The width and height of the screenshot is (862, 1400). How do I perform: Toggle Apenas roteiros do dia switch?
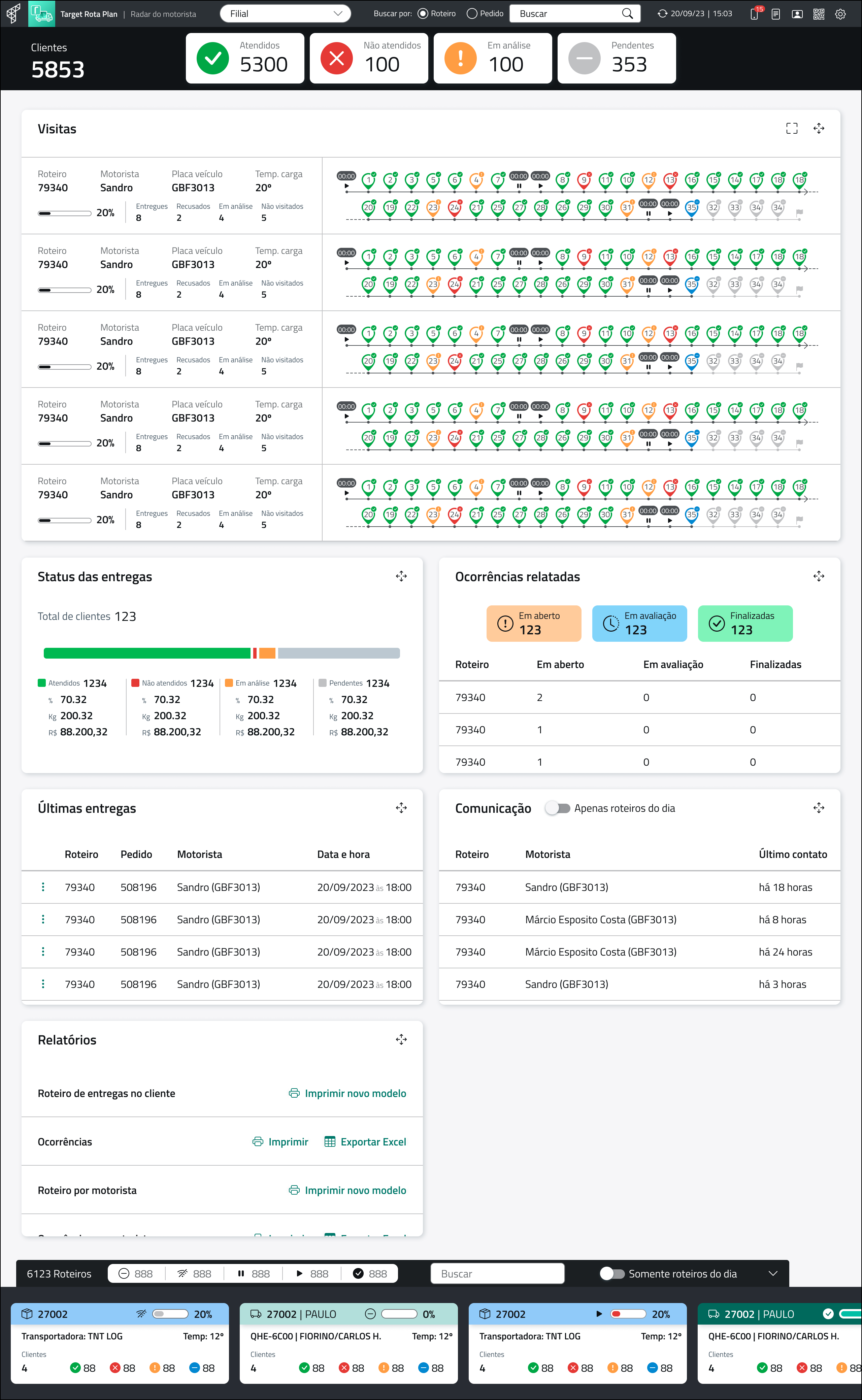coord(558,808)
